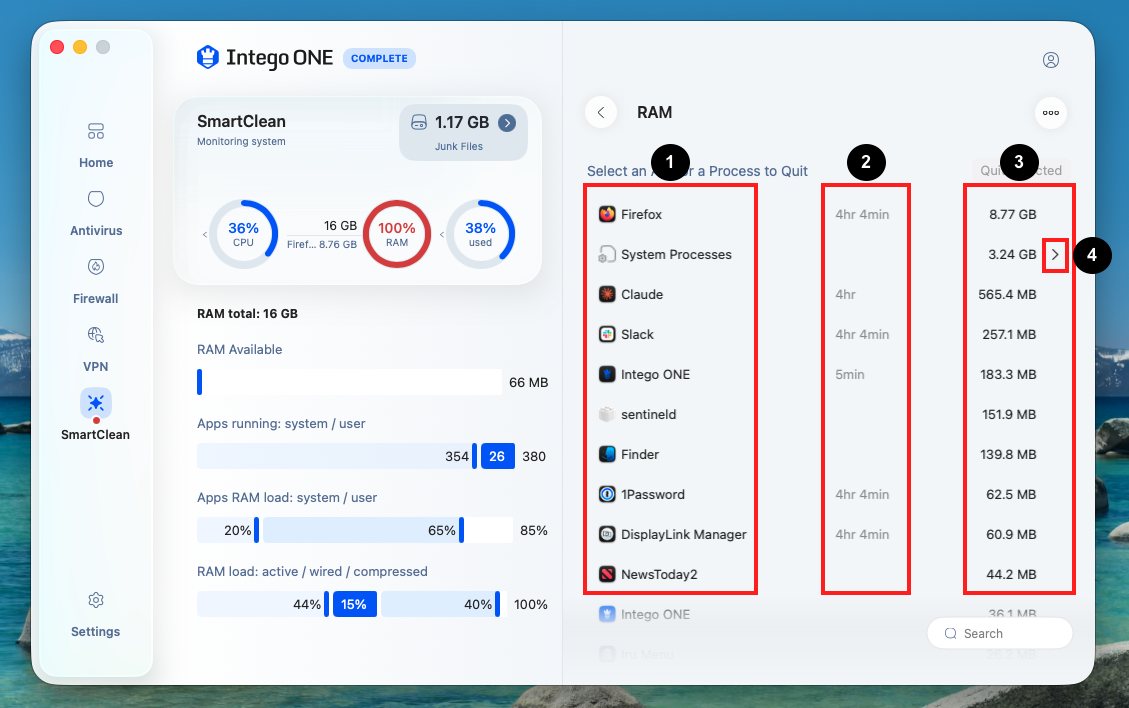1129x708 pixels.
Task: Click the Claude process name
Action: (x=642, y=295)
